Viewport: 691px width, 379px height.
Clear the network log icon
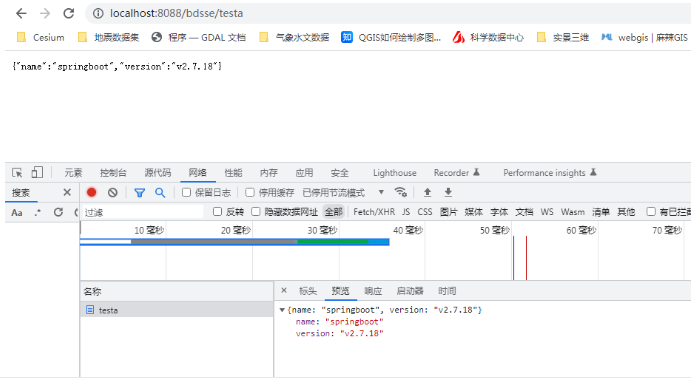coord(113,193)
